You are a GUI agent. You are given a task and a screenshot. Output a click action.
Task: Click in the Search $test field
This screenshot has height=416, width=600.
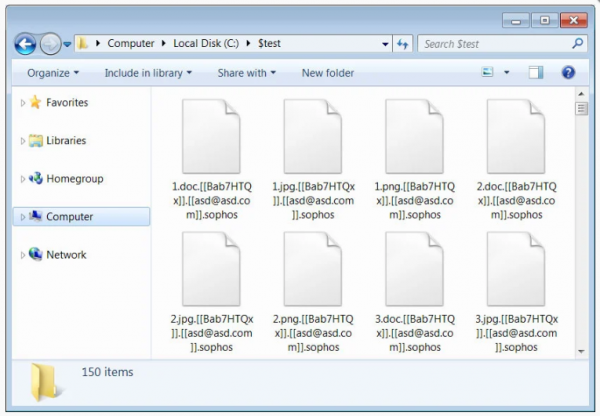490,44
